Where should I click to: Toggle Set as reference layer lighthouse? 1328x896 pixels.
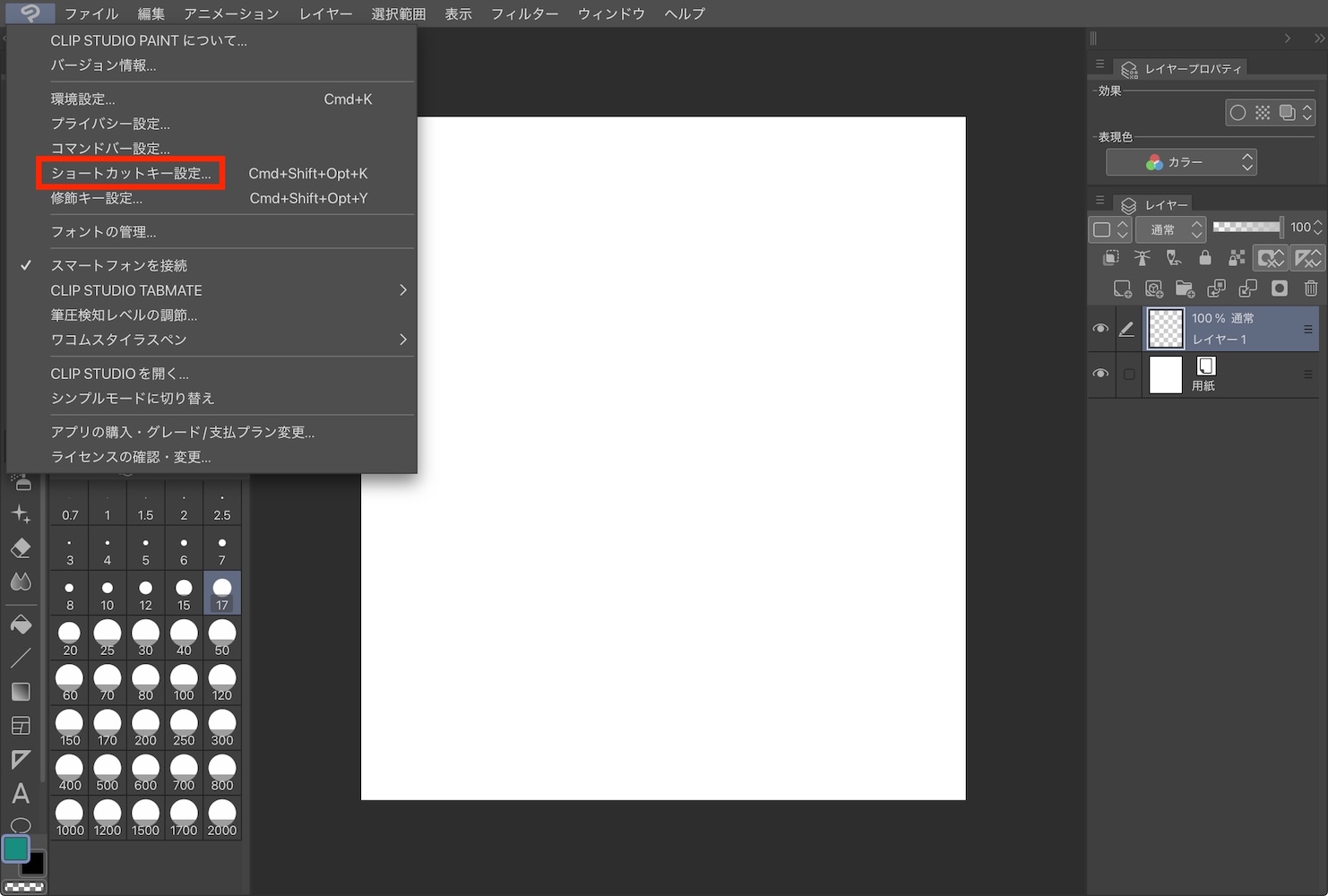[1143, 258]
